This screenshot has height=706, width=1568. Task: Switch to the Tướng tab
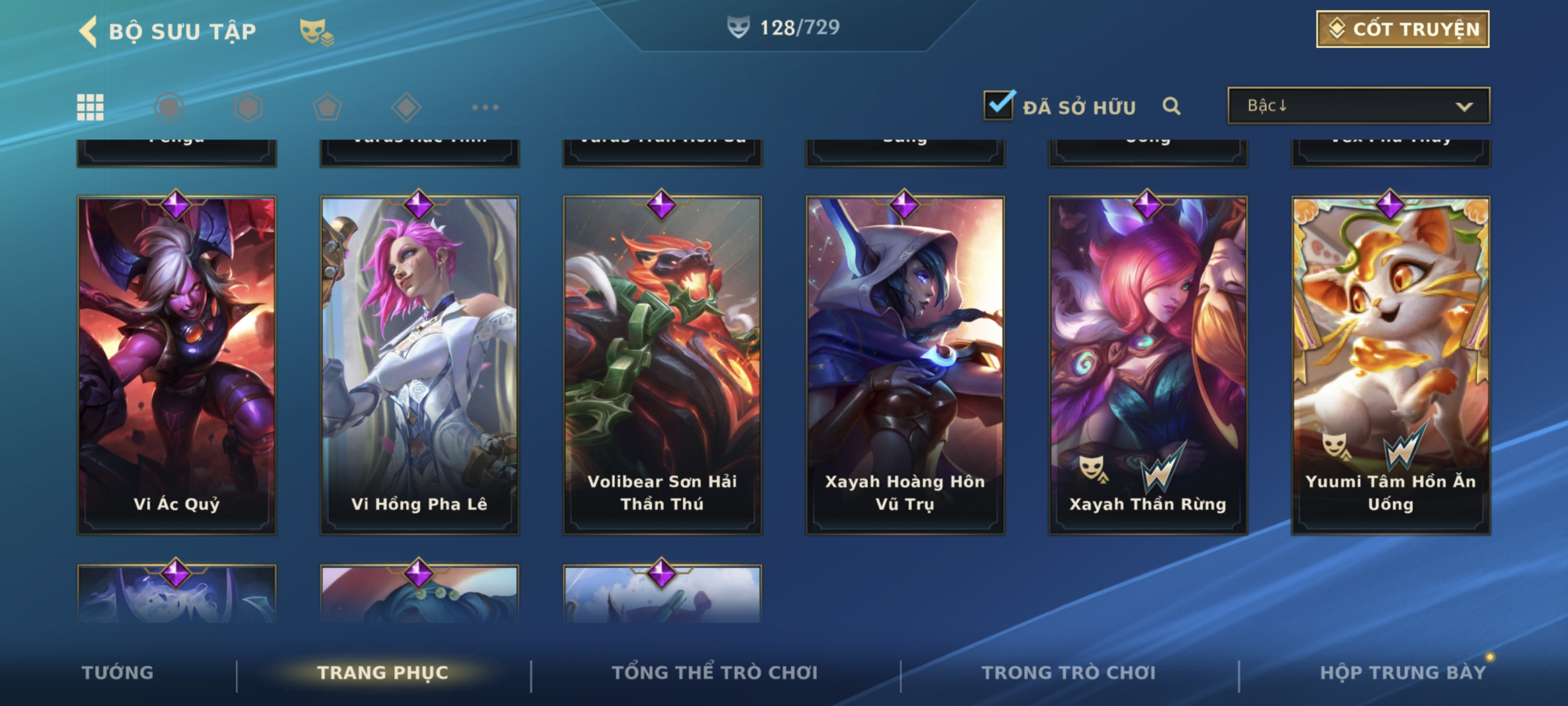point(118,672)
